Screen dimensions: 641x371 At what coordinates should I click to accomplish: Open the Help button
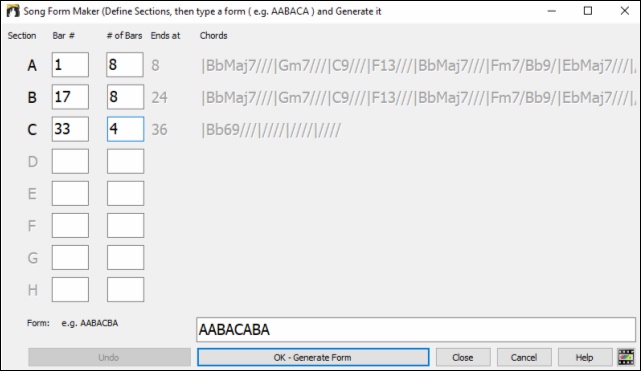tap(585, 357)
